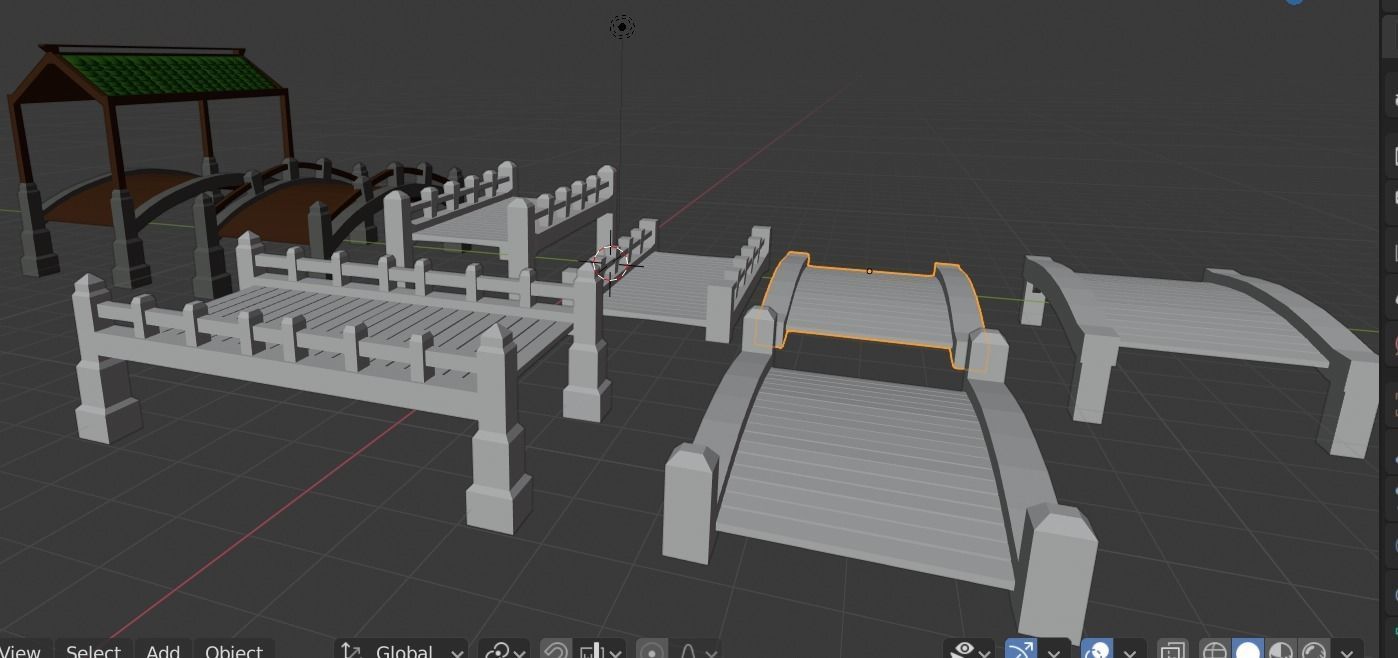Toggle the snap magnet icon
1398x658 pixels.
click(x=556, y=650)
